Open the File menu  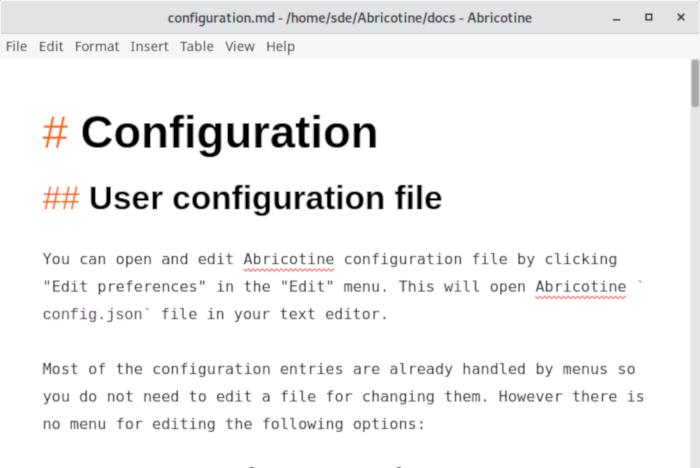[17, 46]
